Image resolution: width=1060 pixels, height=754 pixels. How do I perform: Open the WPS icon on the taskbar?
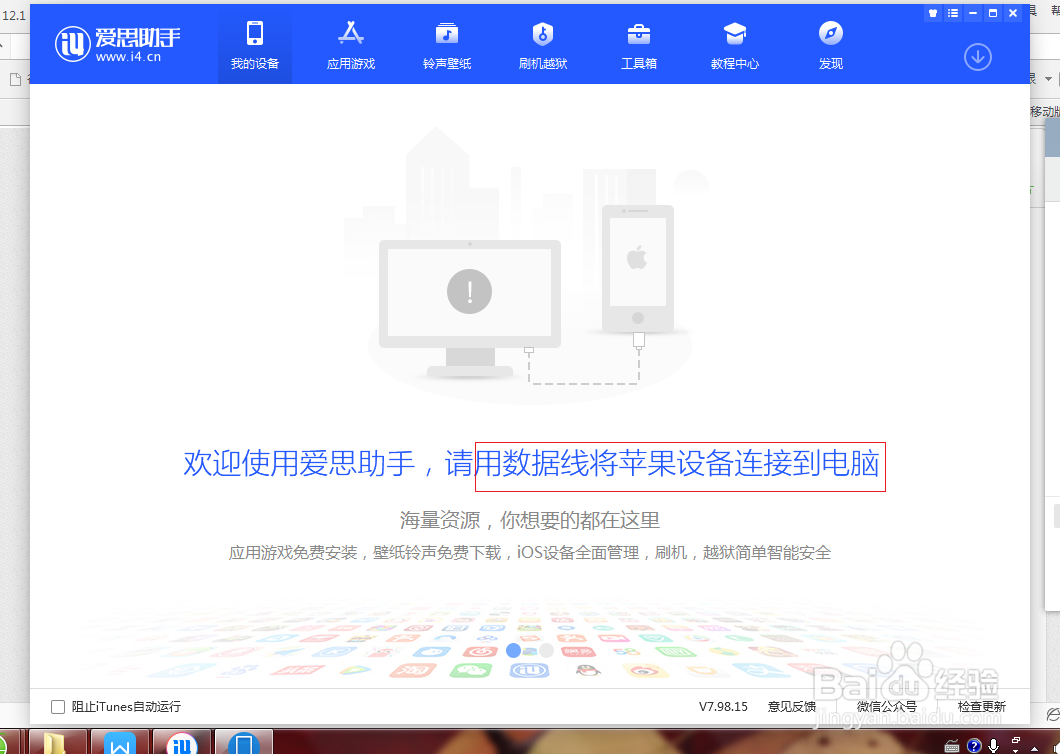point(120,742)
